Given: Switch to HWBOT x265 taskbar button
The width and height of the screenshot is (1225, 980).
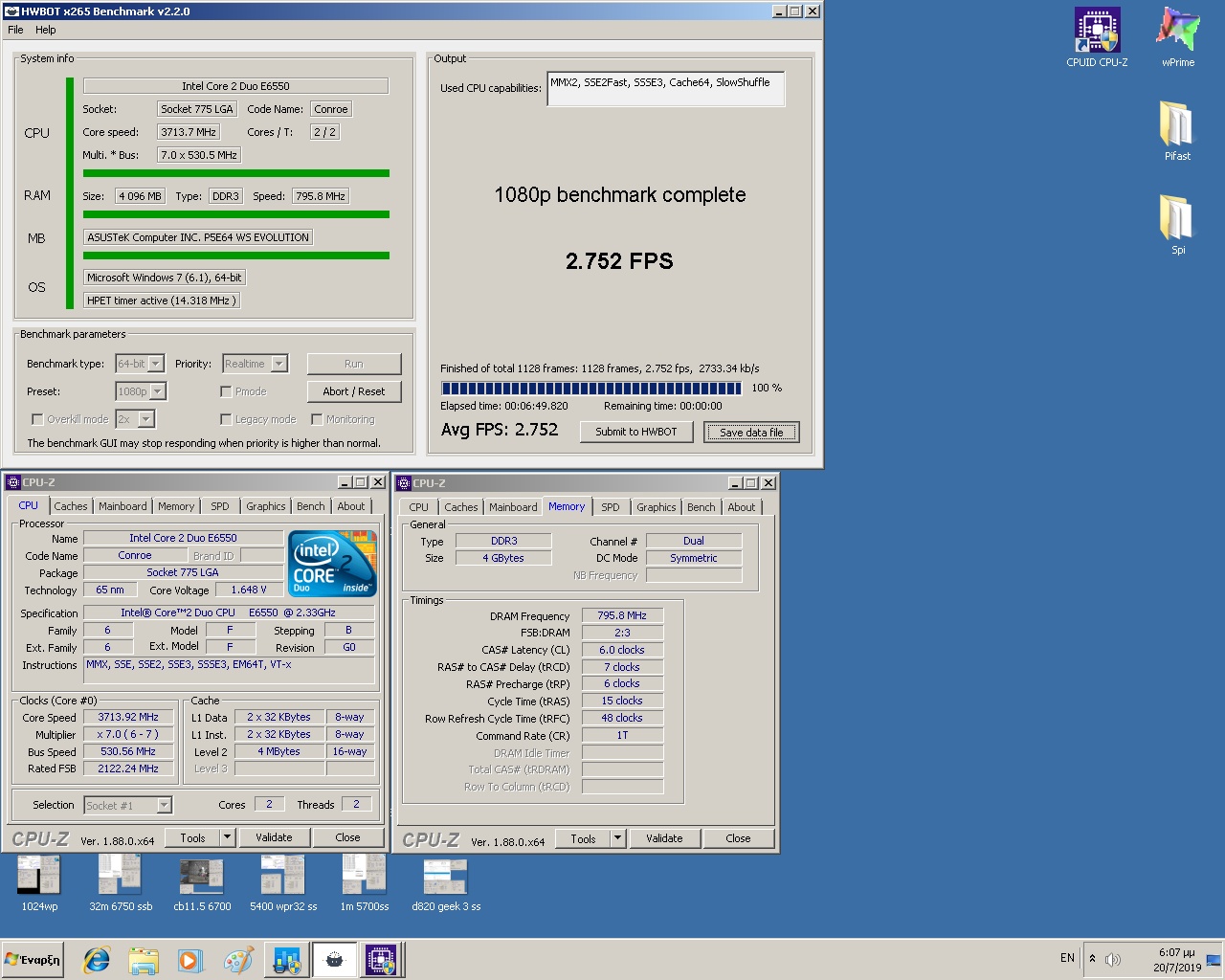Looking at the screenshot, I should tap(334, 960).
